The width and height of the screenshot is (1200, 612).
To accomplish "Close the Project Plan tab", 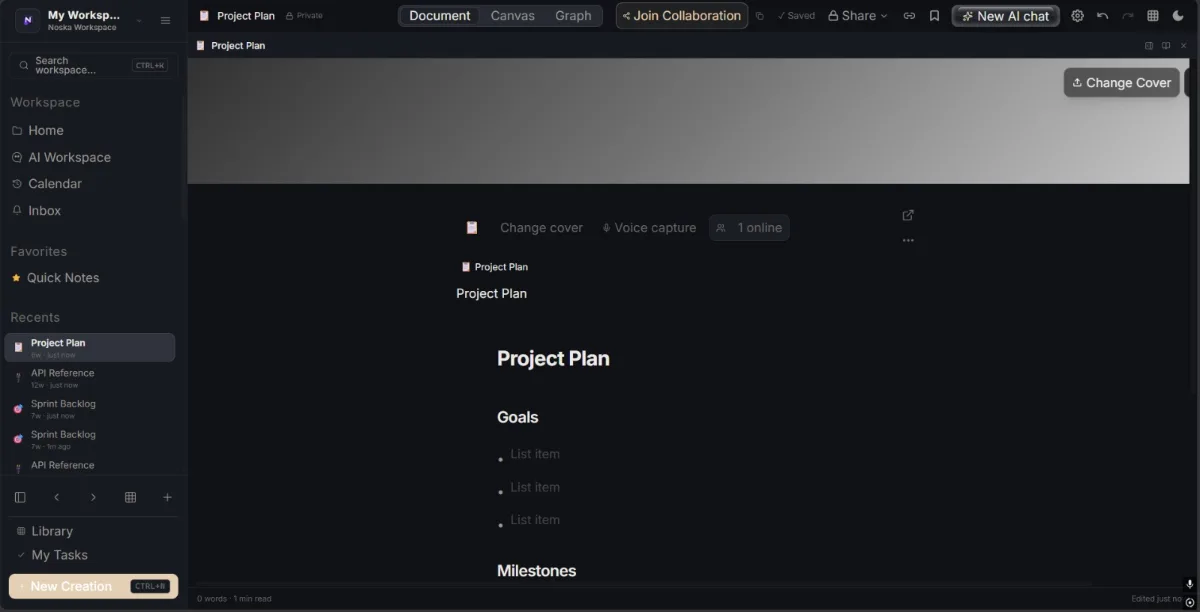I will (x=1183, y=46).
